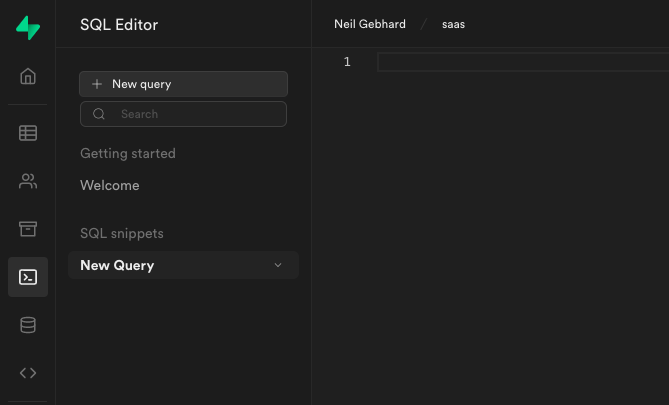Image resolution: width=669 pixels, height=405 pixels.
Task: Click the SQL snippets section label
Action: tap(122, 233)
